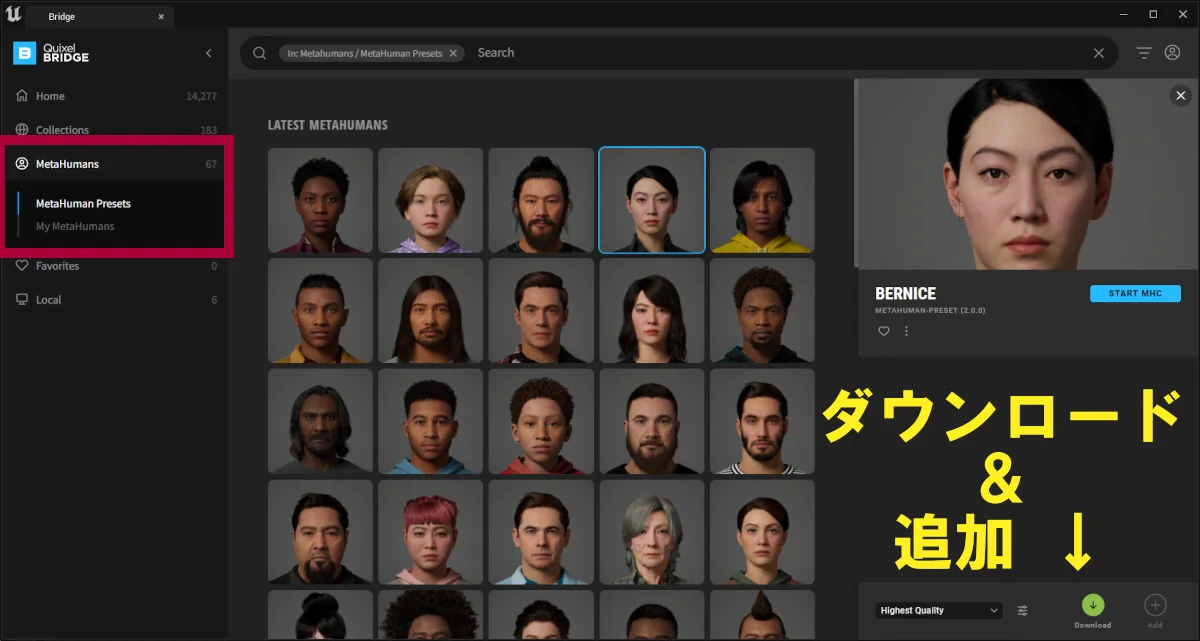Select the gray-haired elderly woman thumbnail
The image size is (1200, 641).
pyautogui.click(x=651, y=532)
